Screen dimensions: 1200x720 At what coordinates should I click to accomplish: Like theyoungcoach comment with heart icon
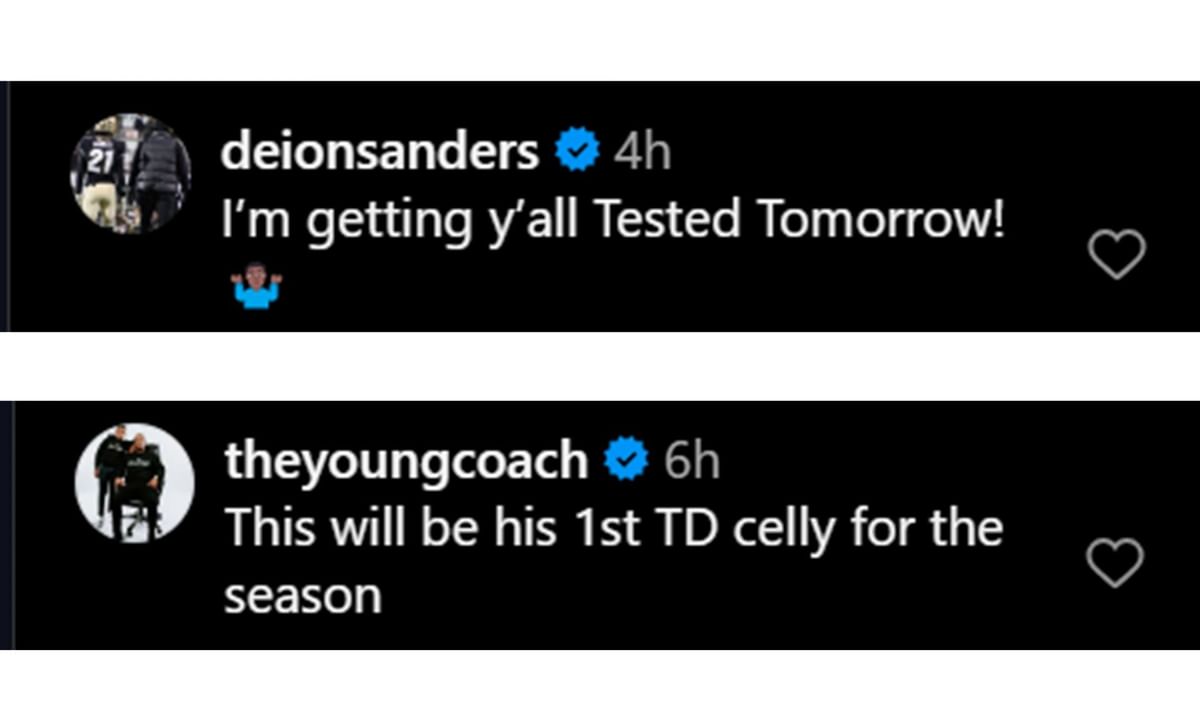(x=1116, y=564)
